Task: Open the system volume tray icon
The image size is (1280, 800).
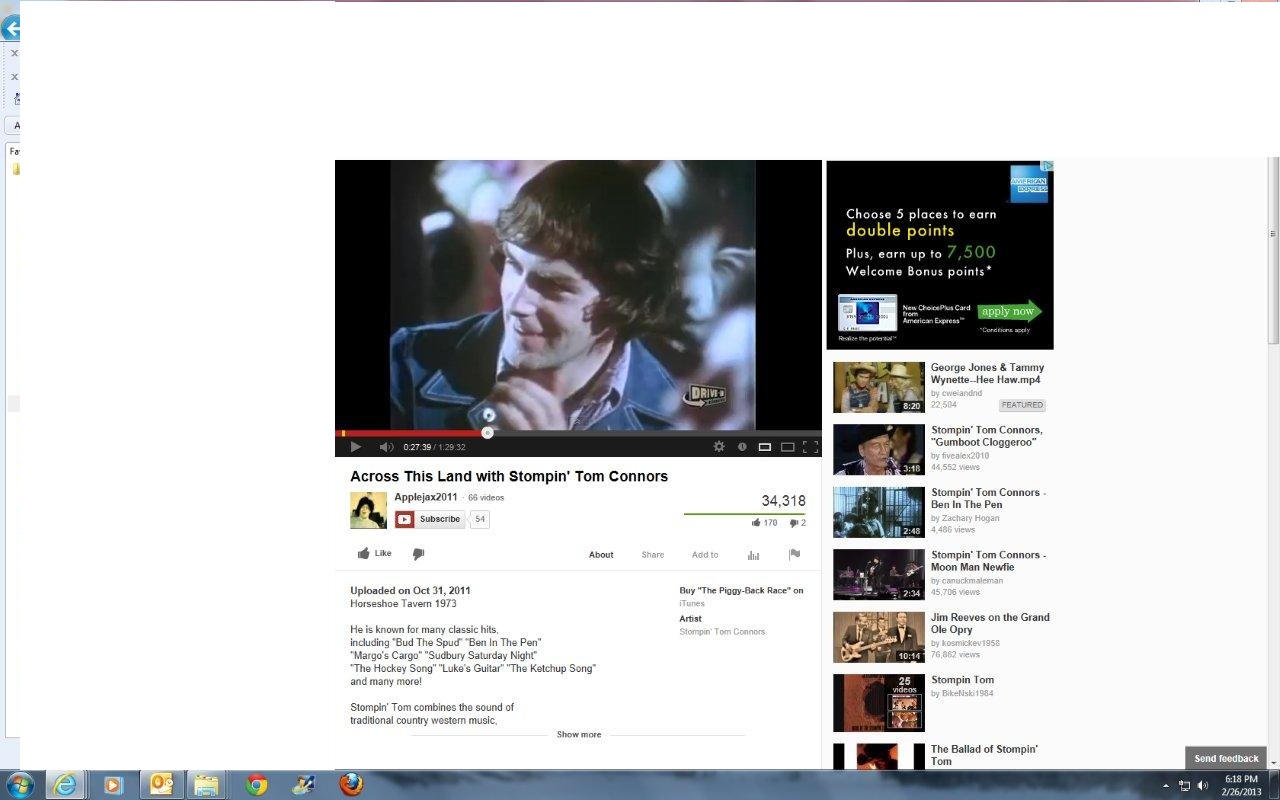Action: pyautogui.click(x=1201, y=786)
